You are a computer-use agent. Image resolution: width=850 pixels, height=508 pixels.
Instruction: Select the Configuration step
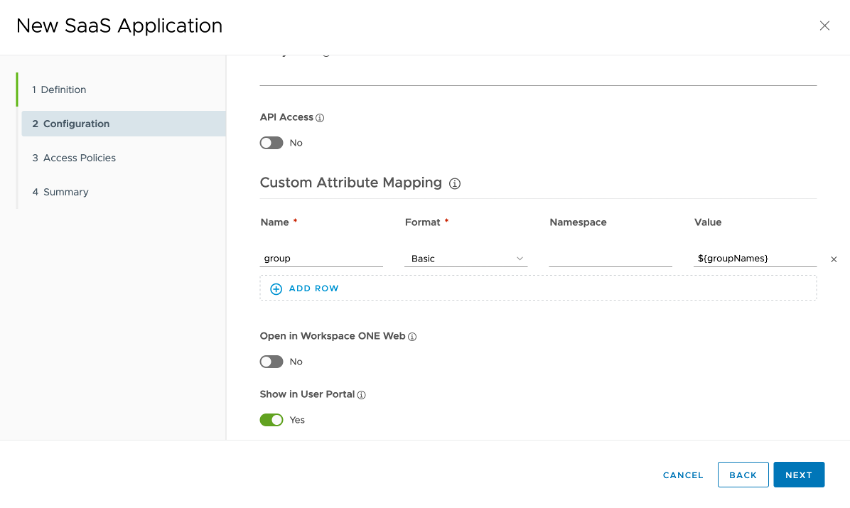pyautogui.click(x=76, y=124)
